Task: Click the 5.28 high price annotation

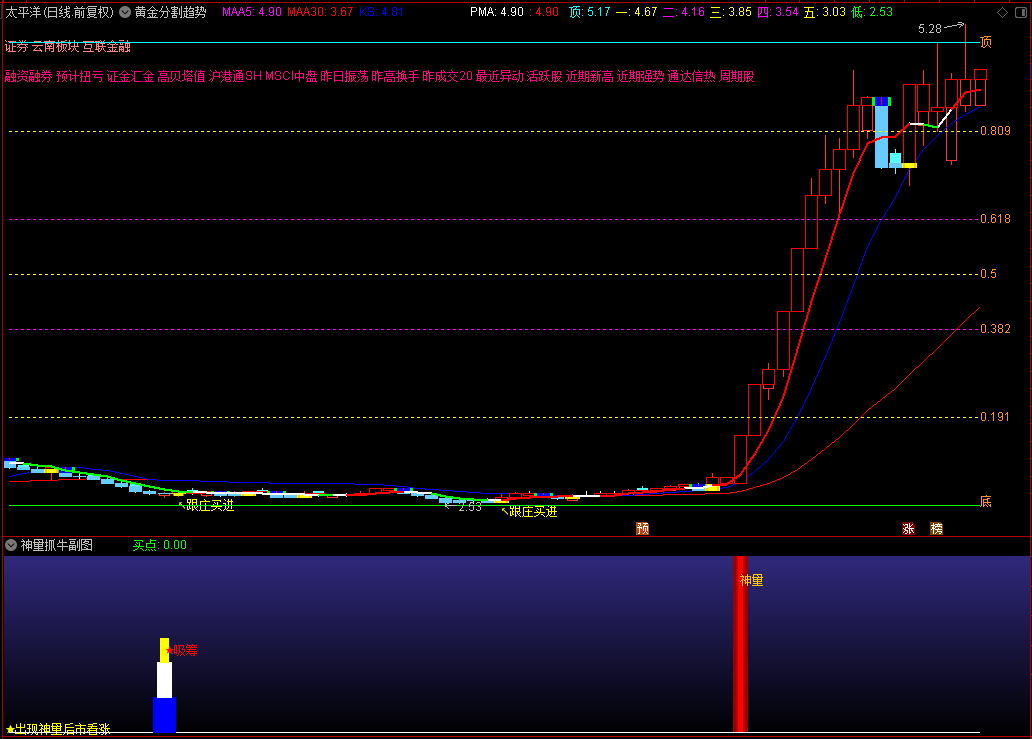Action: [x=930, y=29]
